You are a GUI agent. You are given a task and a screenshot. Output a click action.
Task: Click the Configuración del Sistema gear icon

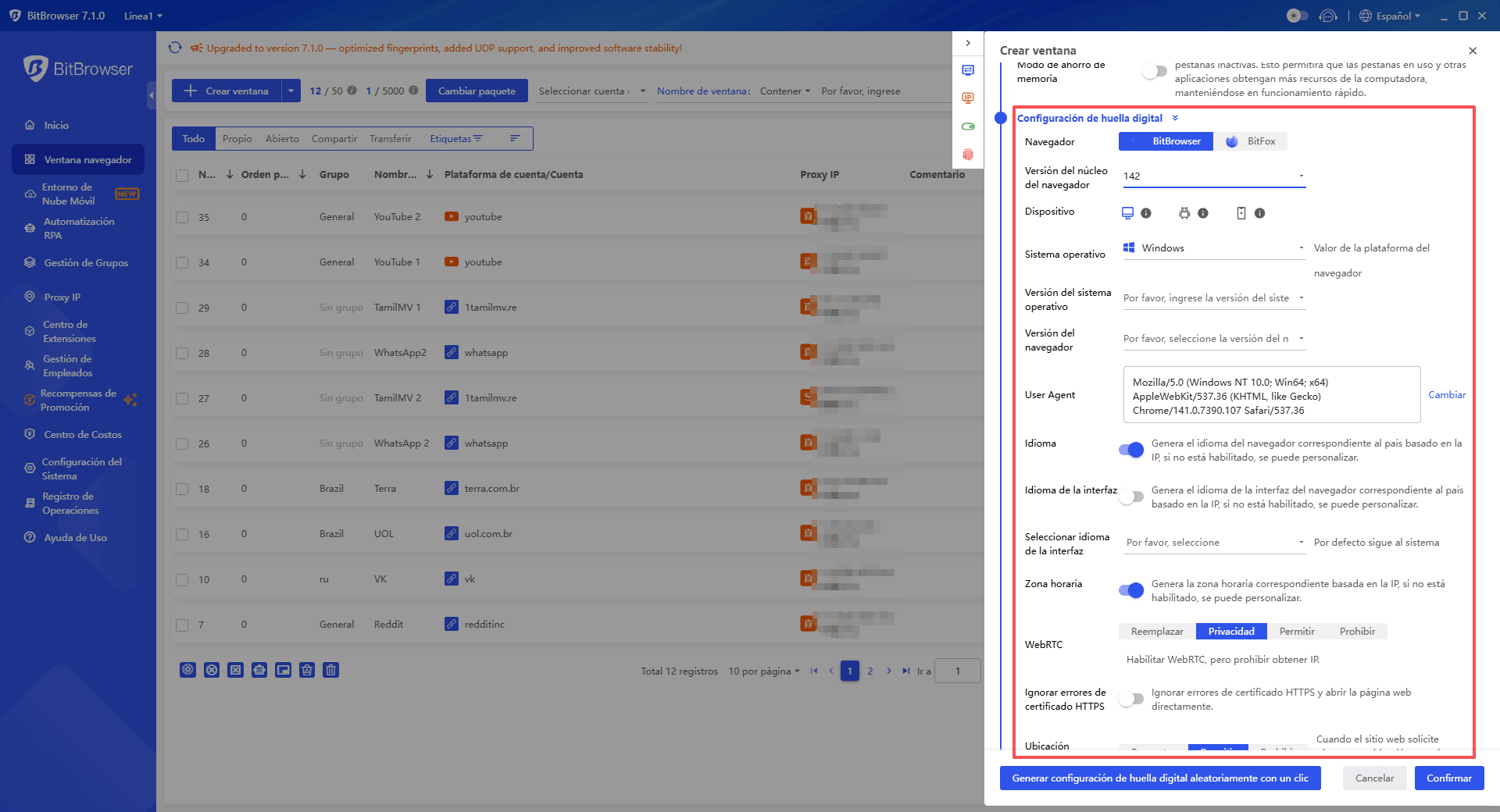pyautogui.click(x=30, y=468)
